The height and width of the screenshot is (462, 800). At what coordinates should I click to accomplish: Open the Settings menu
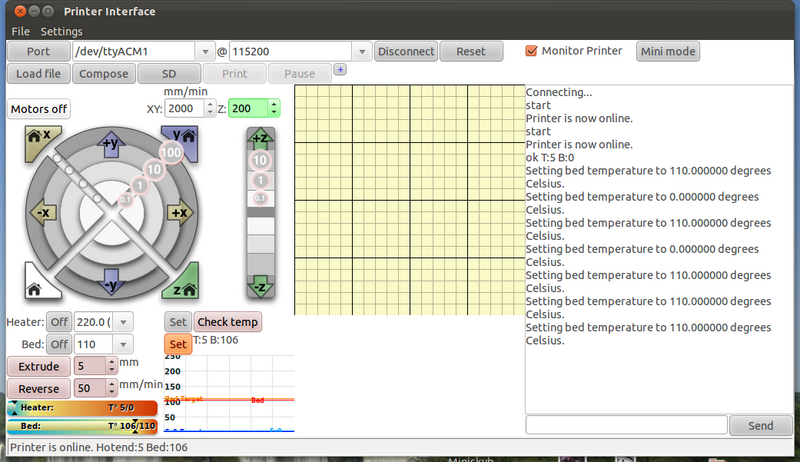[x=61, y=32]
